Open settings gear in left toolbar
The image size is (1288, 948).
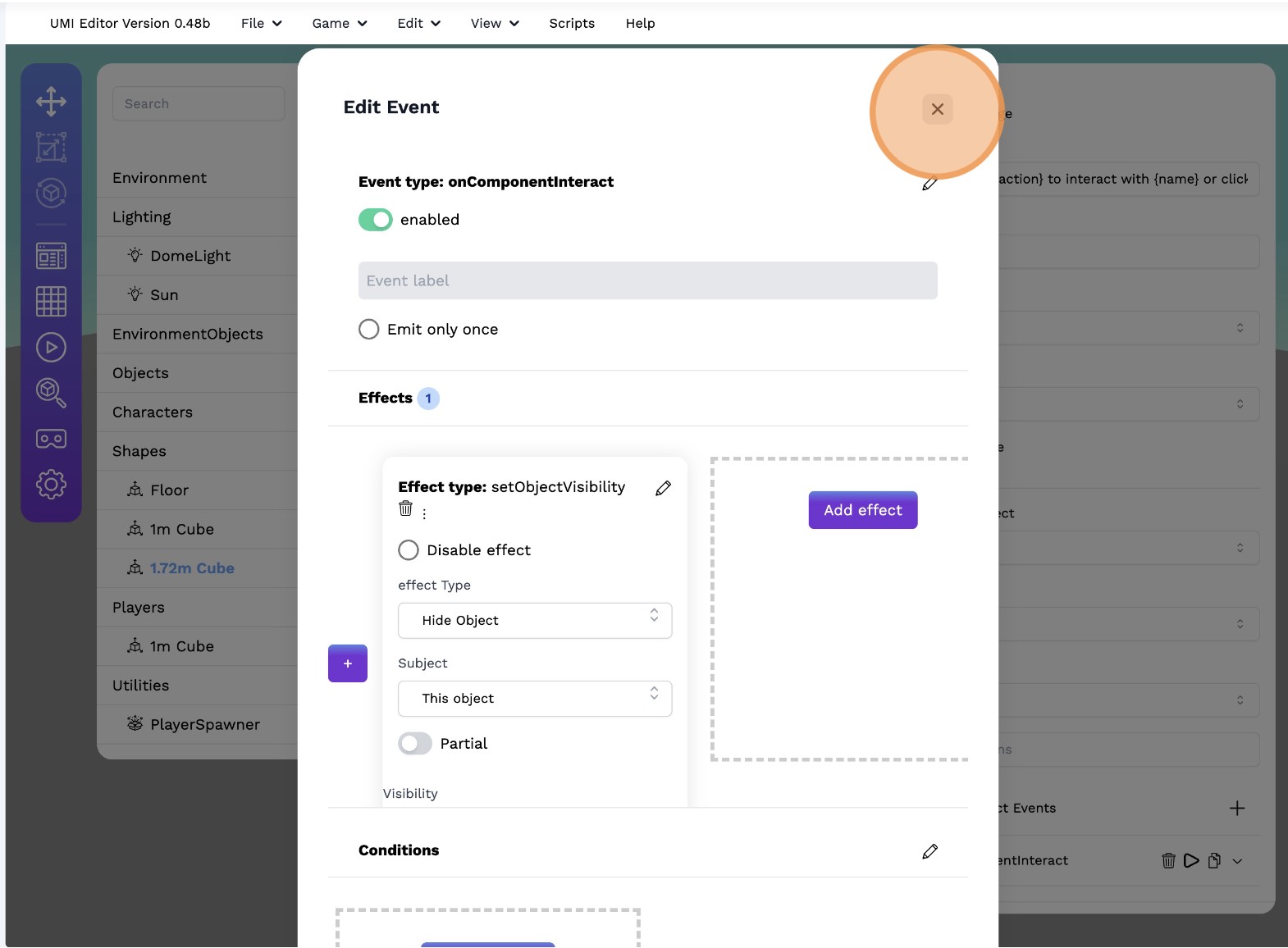(x=51, y=485)
